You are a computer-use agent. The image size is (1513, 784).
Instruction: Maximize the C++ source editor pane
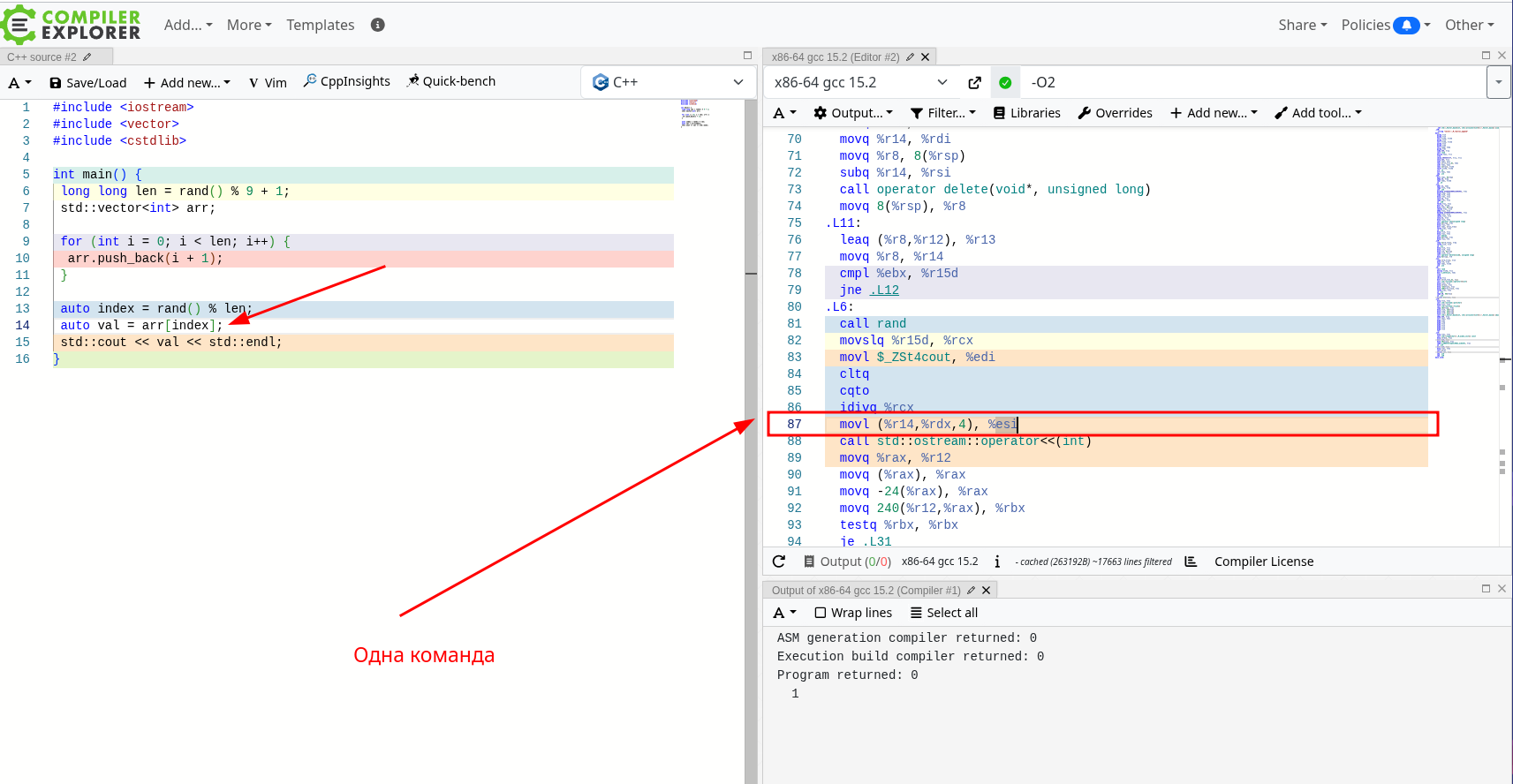coord(747,56)
